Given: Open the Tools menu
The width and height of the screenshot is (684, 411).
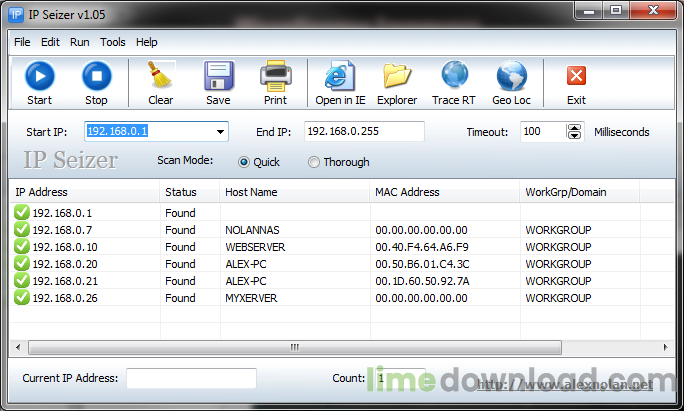Looking at the screenshot, I should coord(112,42).
